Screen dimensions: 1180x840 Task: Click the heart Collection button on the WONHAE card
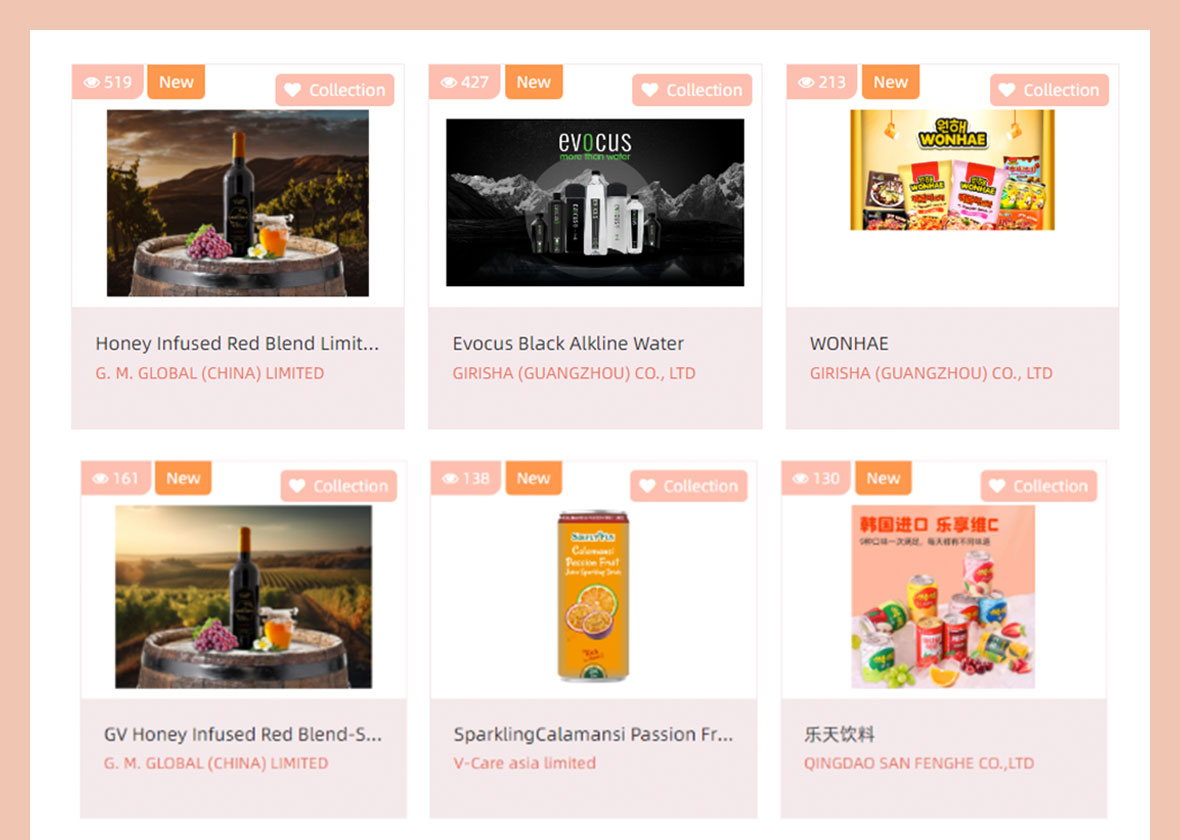(x=1049, y=90)
